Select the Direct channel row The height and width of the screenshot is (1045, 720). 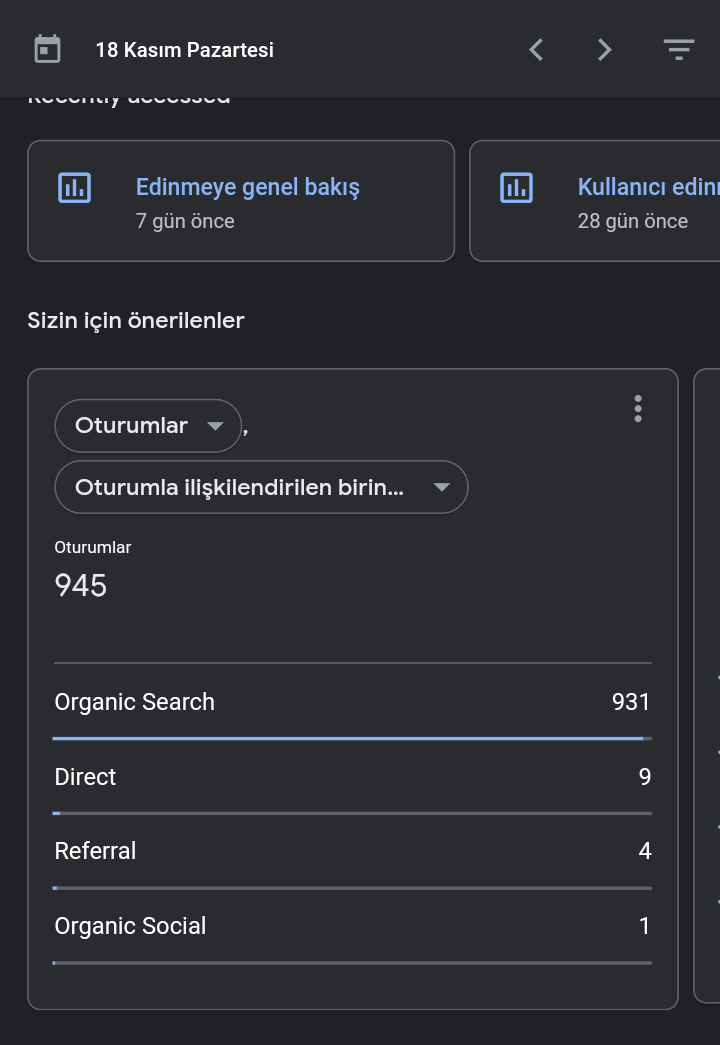pos(353,777)
